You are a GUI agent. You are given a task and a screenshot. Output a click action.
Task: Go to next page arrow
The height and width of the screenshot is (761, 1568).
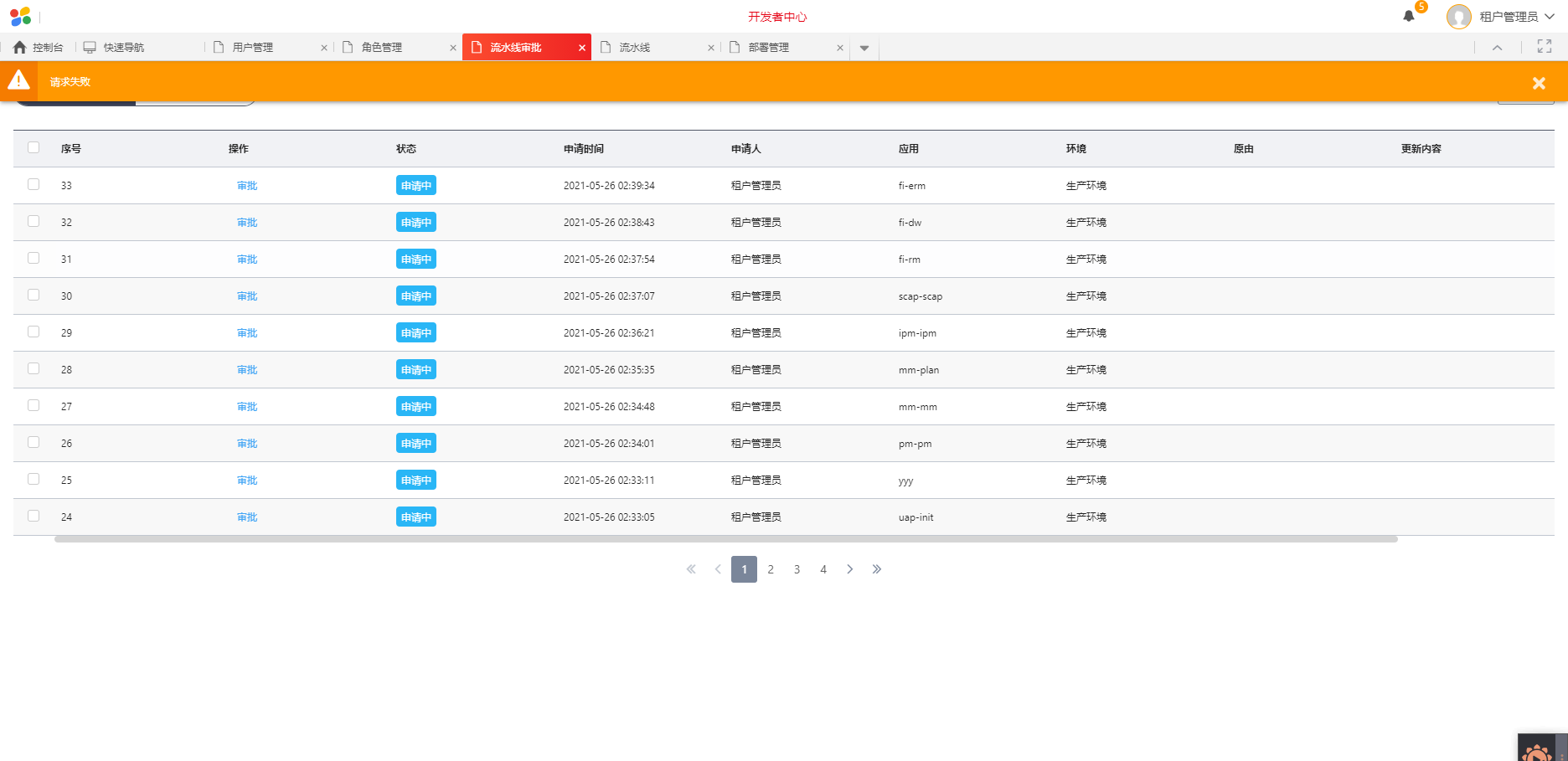tap(849, 569)
